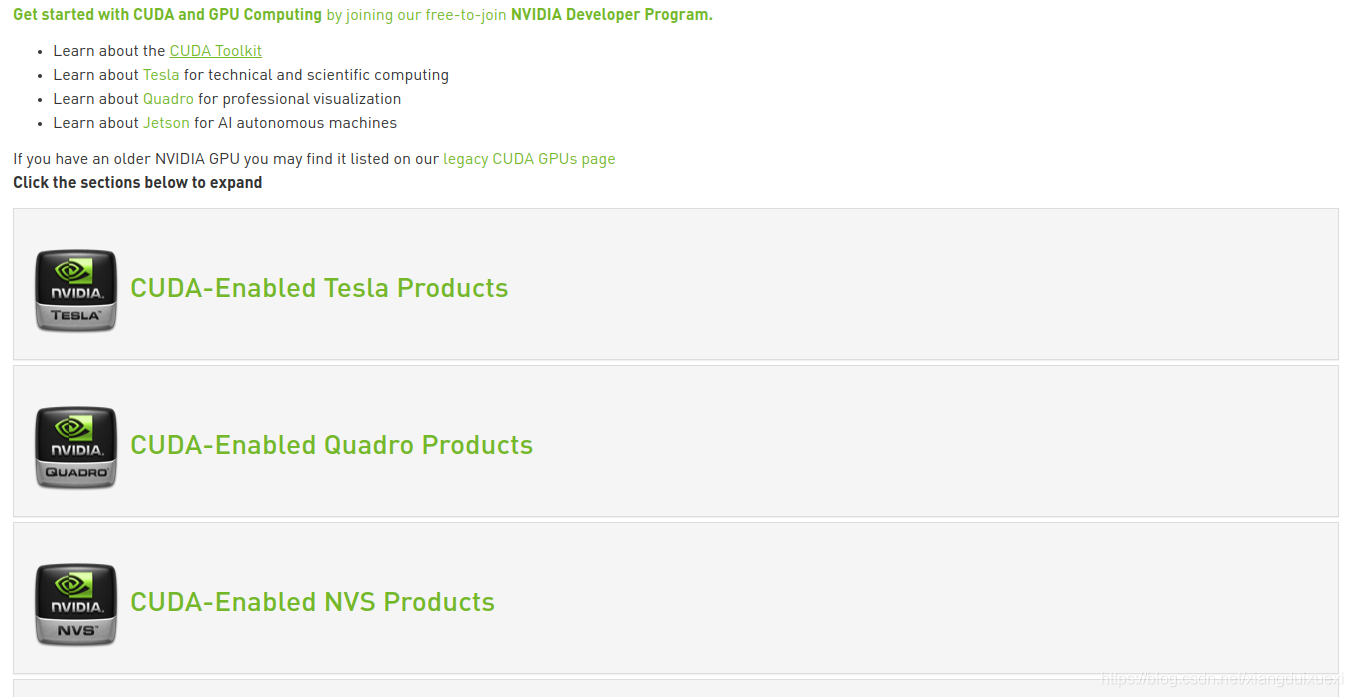Click 'If you have an older NVIDIA GPU' text

coord(126,159)
